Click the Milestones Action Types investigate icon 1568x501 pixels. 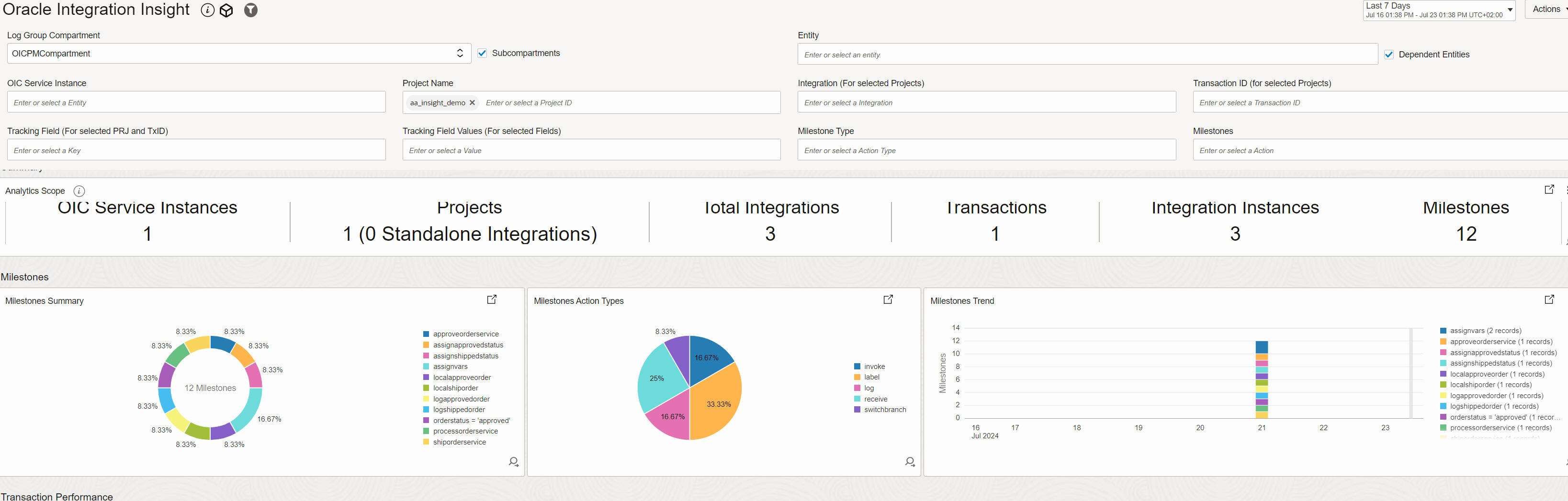pos(910,462)
